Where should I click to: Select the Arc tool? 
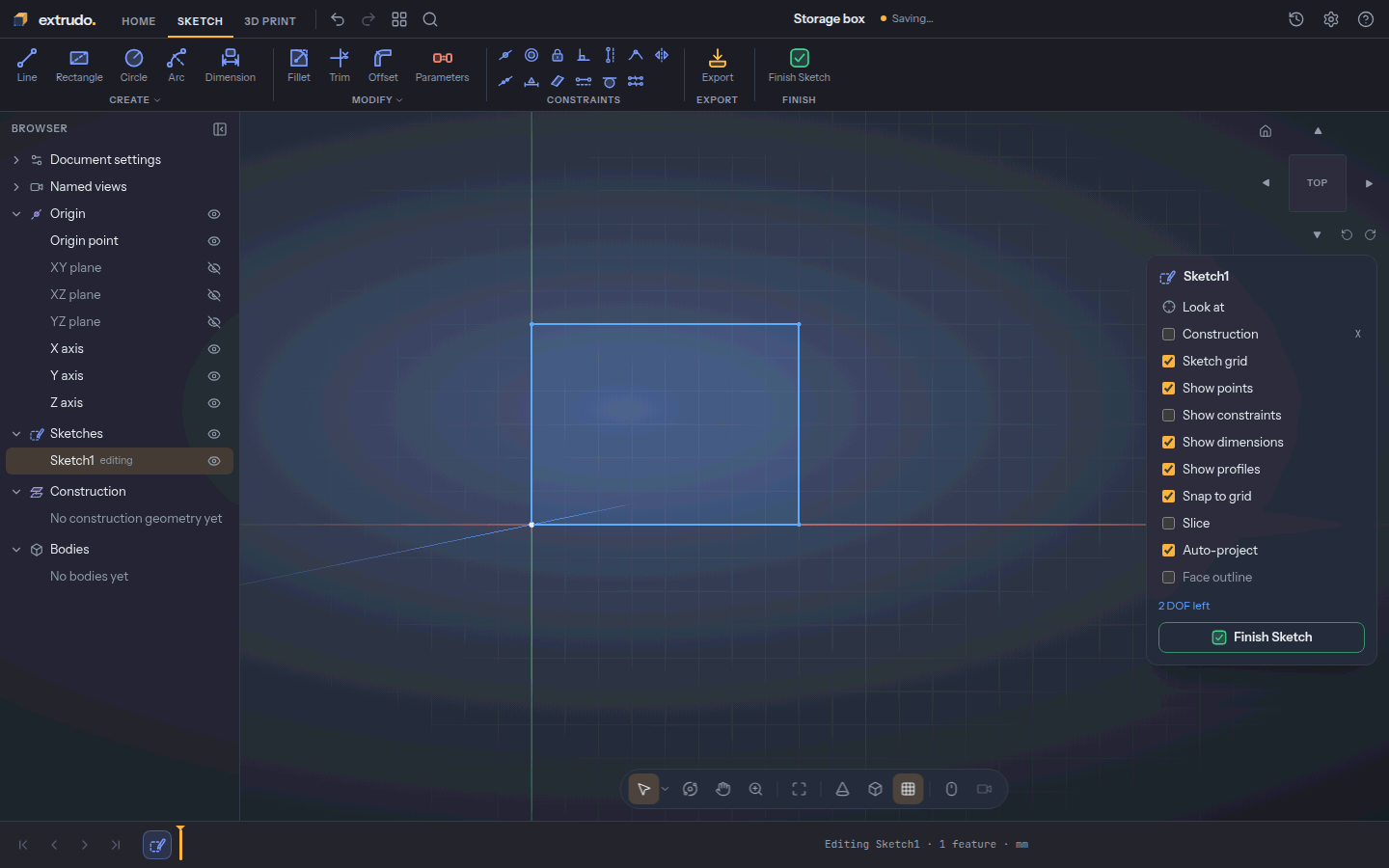[177, 66]
